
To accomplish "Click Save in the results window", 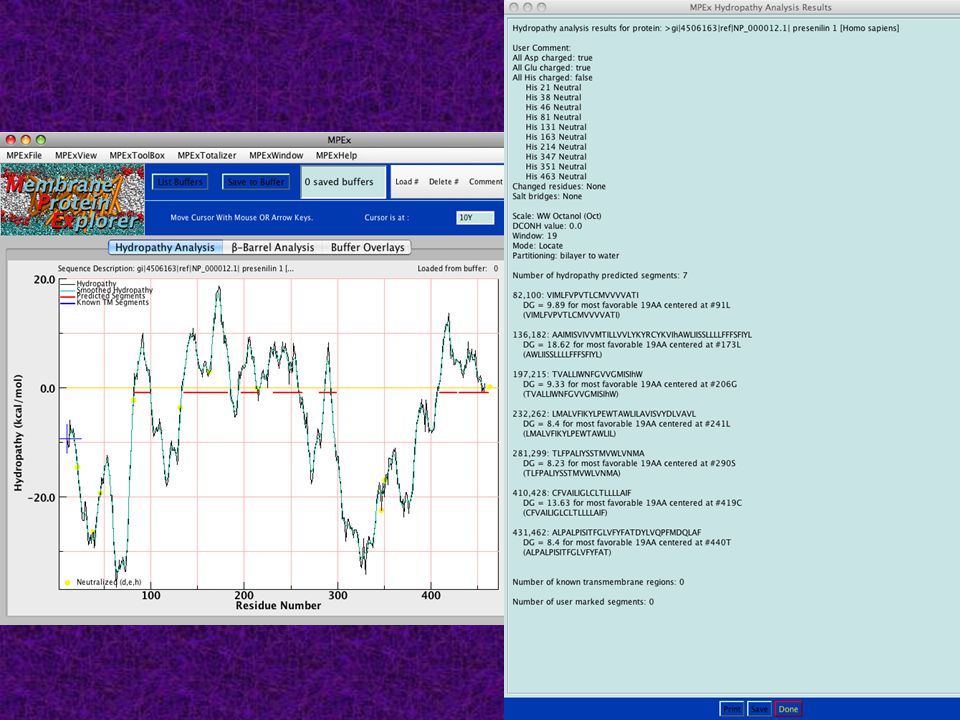I will pyautogui.click(x=759, y=709).
